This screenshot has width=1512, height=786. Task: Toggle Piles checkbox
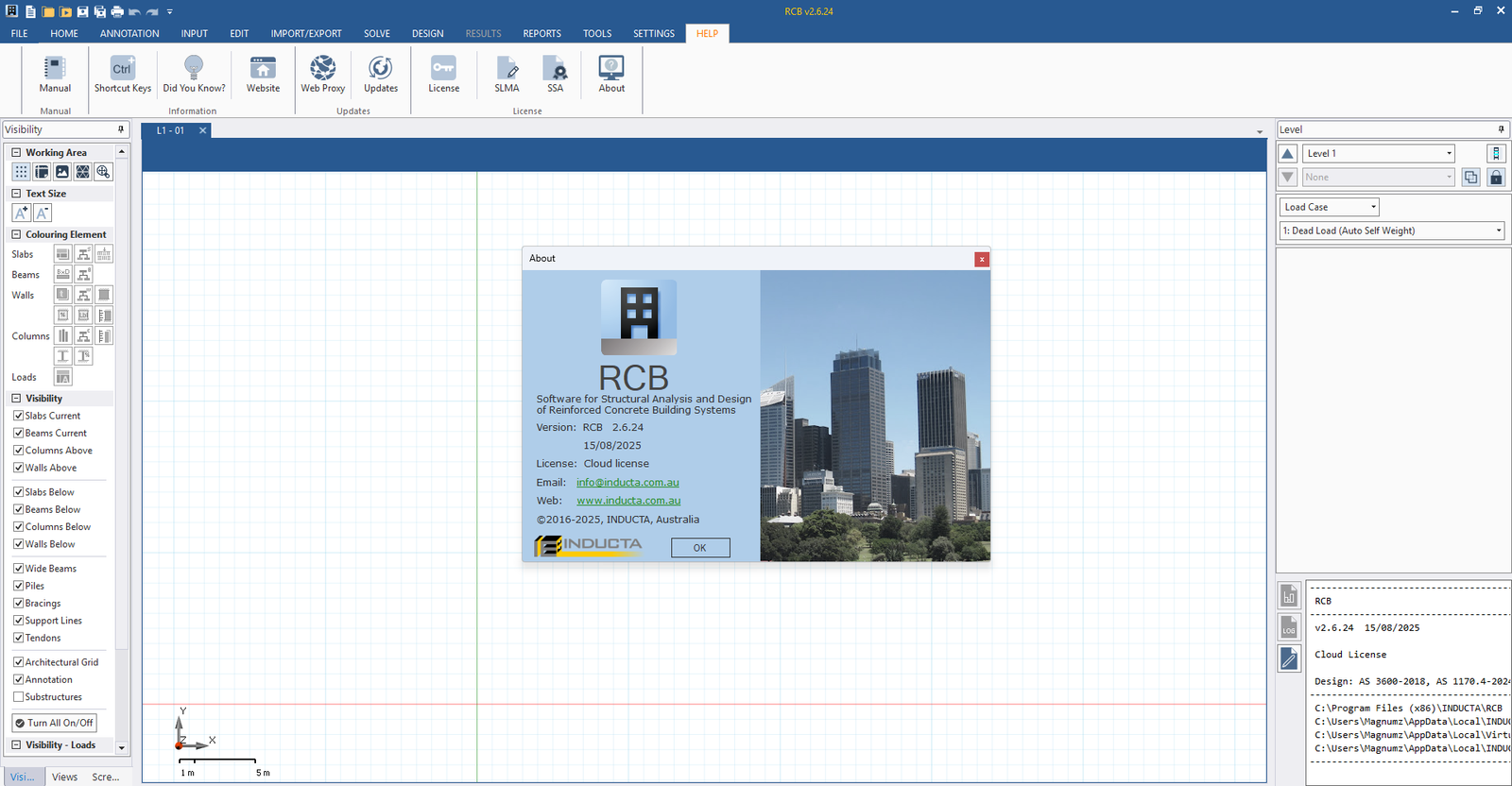click(18, 586)
